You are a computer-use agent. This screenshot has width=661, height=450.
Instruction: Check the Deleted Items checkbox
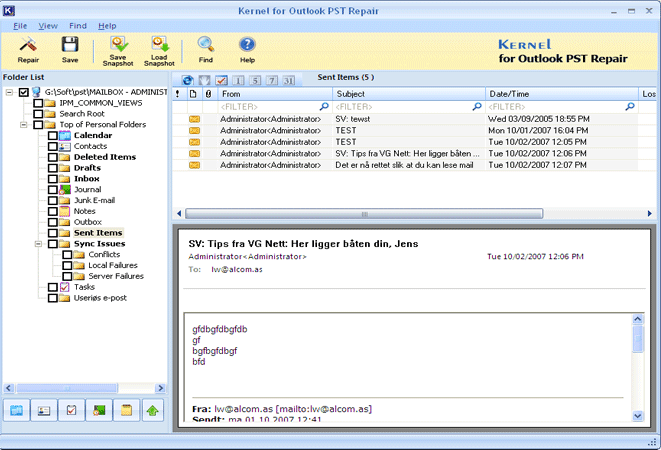(53, 157)
